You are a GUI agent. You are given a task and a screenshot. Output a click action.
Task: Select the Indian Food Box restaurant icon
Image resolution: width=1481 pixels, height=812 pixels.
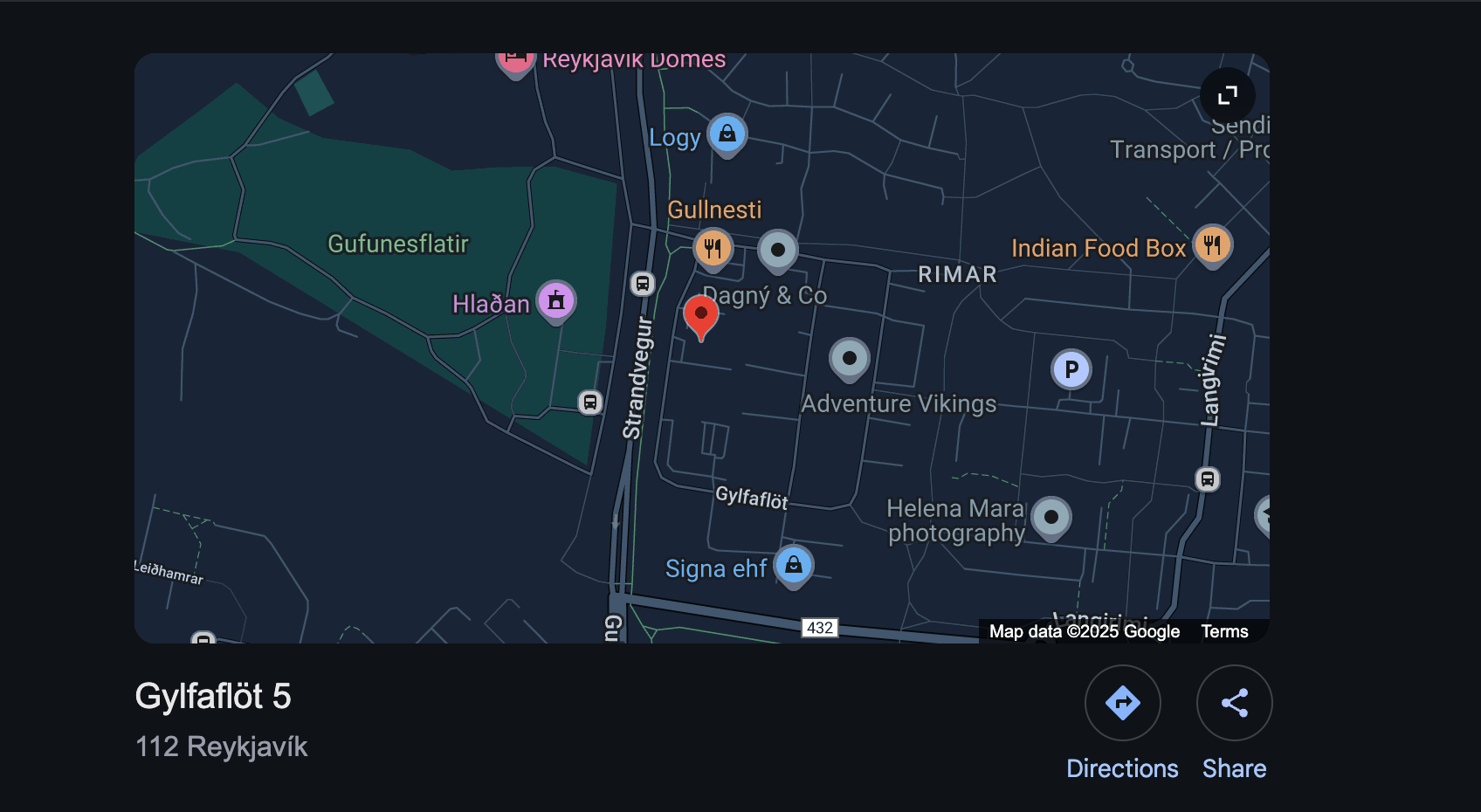click(1212, 247)
